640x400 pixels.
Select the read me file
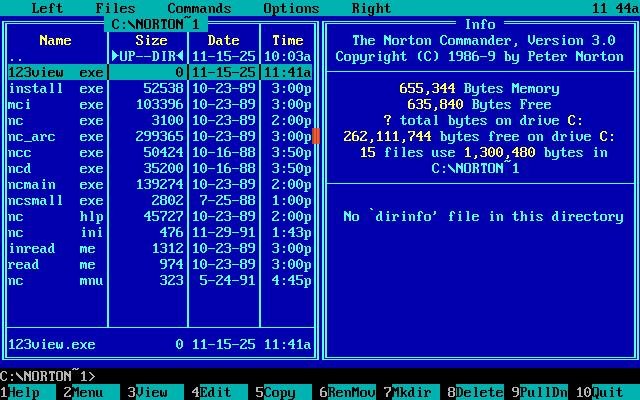pos(160,264)
